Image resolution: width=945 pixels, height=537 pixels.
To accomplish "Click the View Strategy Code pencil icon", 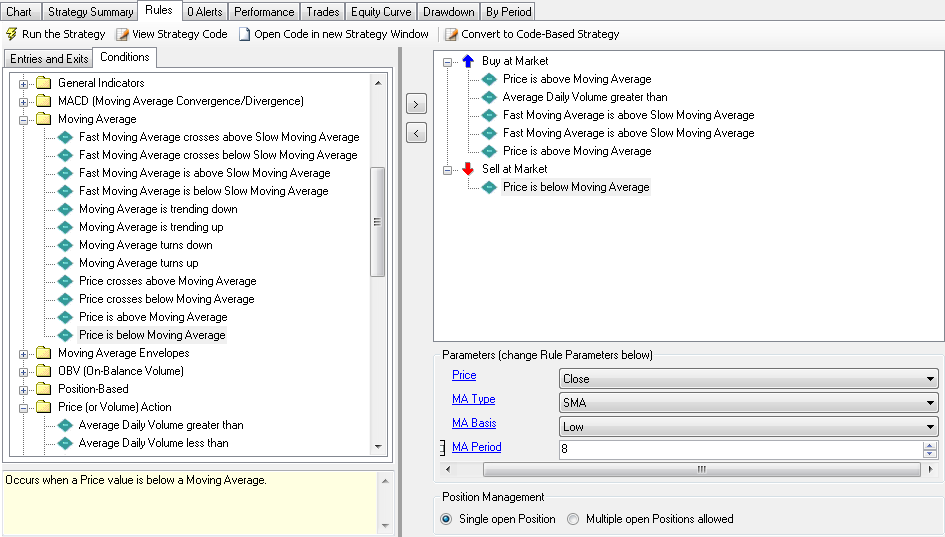I will [x=122, y=34].
